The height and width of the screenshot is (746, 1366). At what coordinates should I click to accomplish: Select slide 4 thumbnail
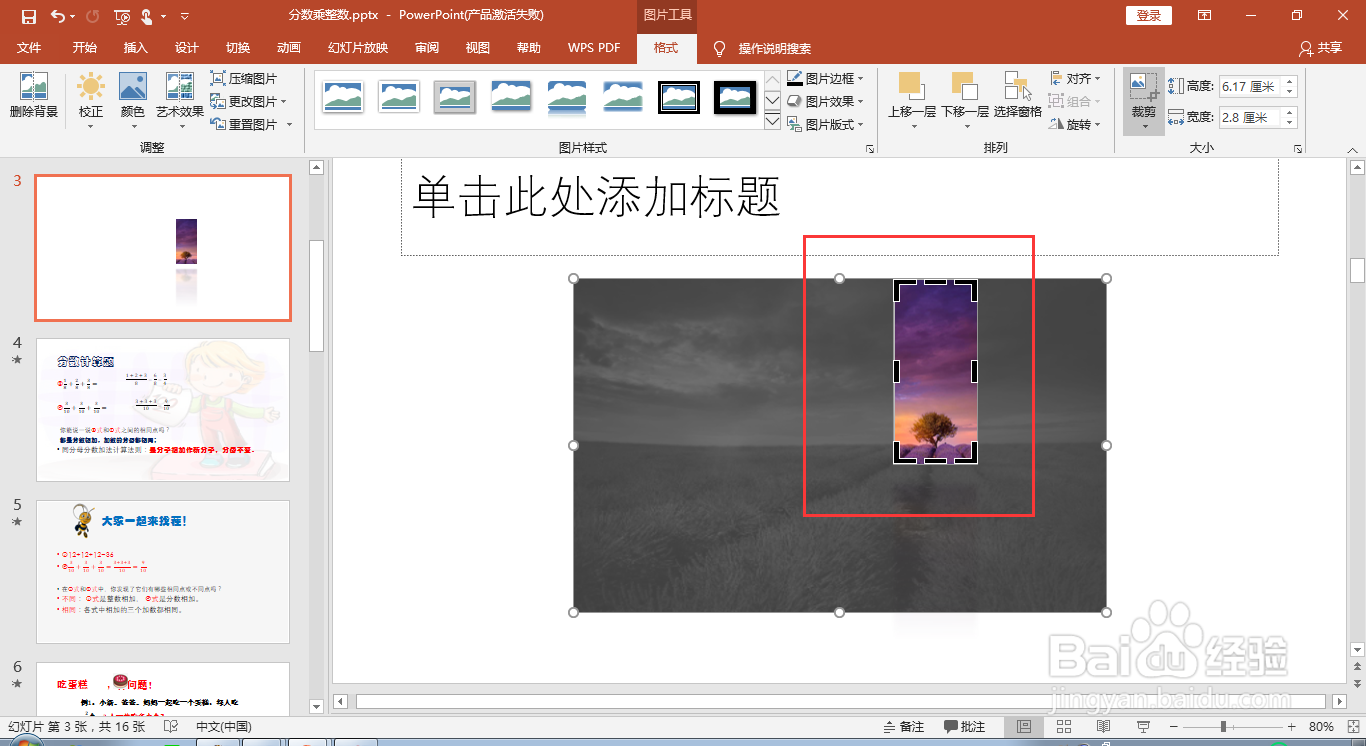pos(163,410)
